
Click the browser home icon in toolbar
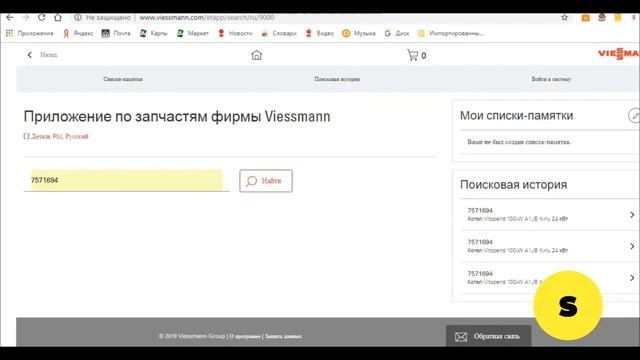pyautogui.click(x=58, y=18)
